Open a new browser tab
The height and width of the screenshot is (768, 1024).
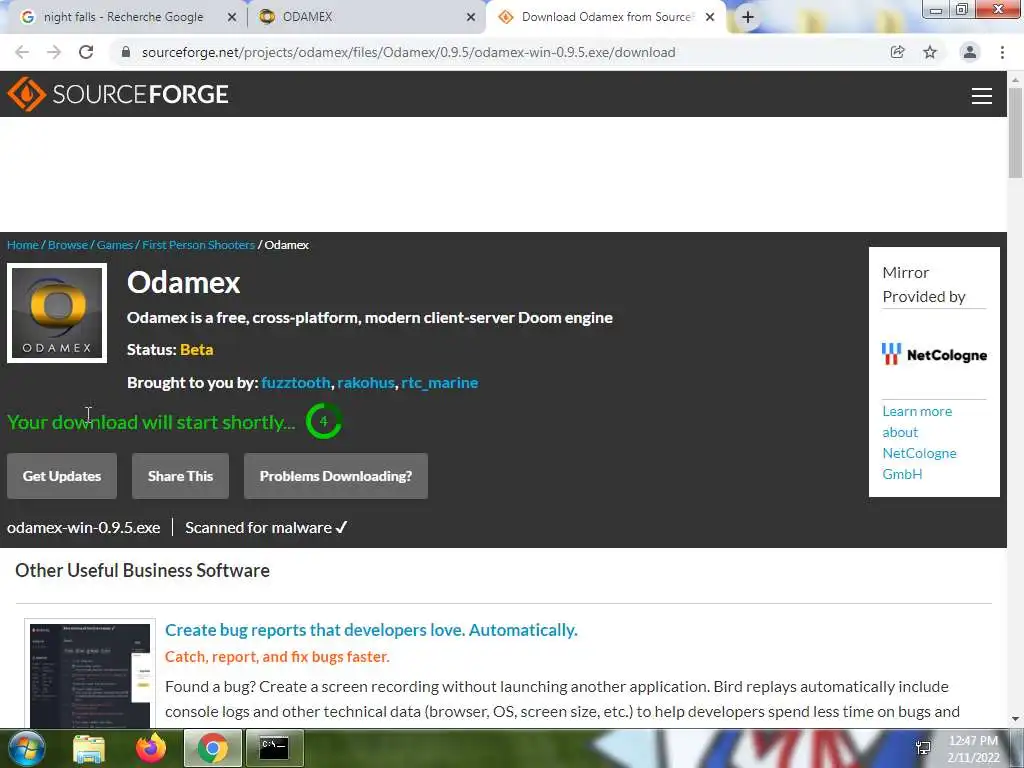click(748, 17)
